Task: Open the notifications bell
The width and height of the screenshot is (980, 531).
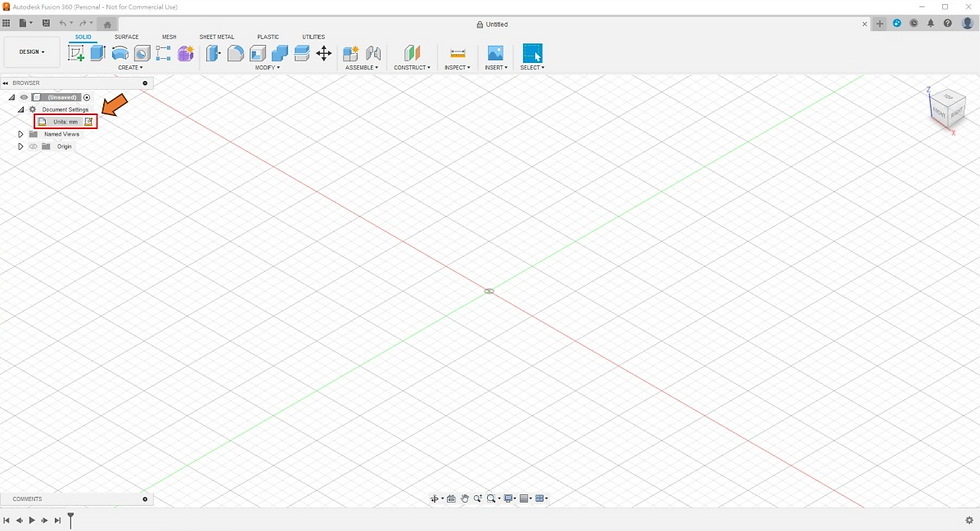Action: click(x=931, y=23)
